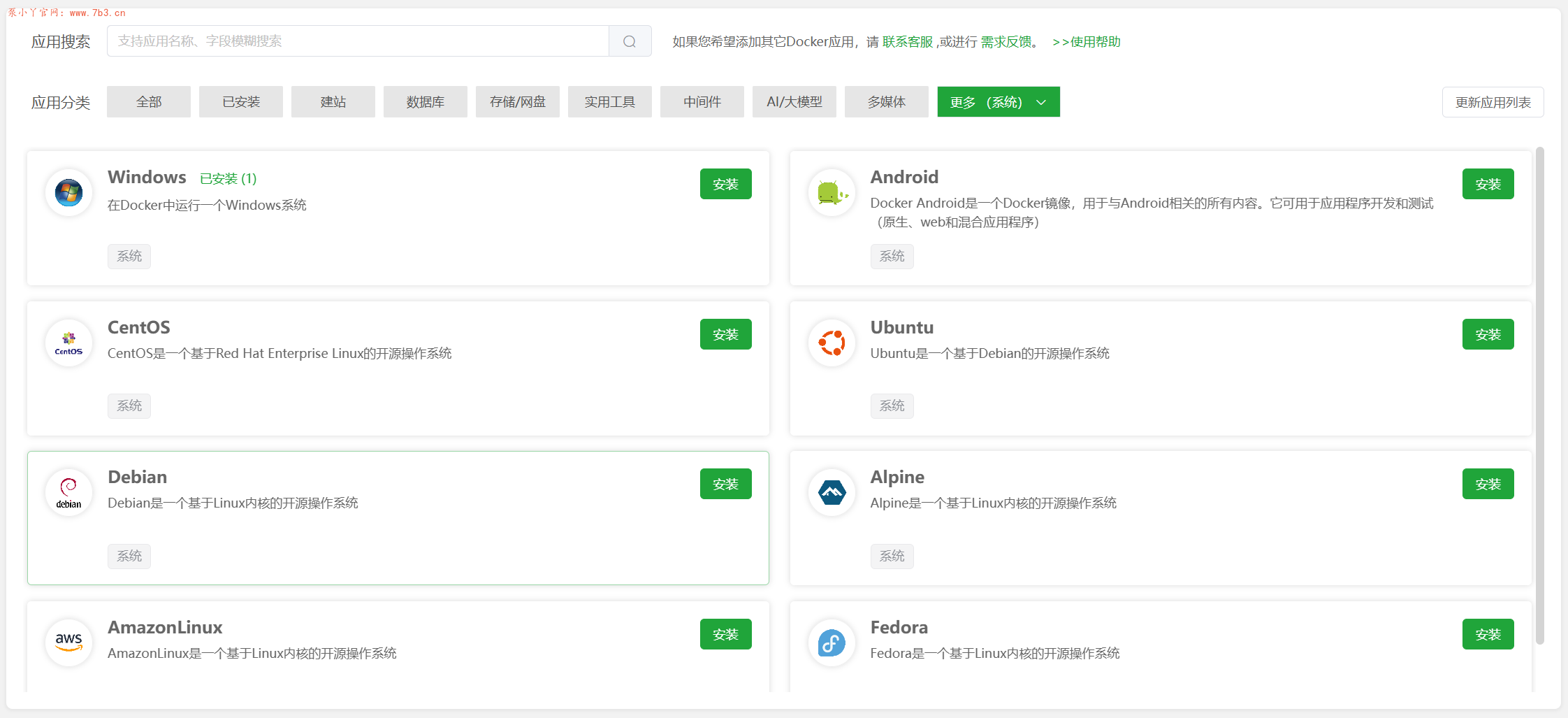Switch to the 多媒体 category tab

[887, 102]
